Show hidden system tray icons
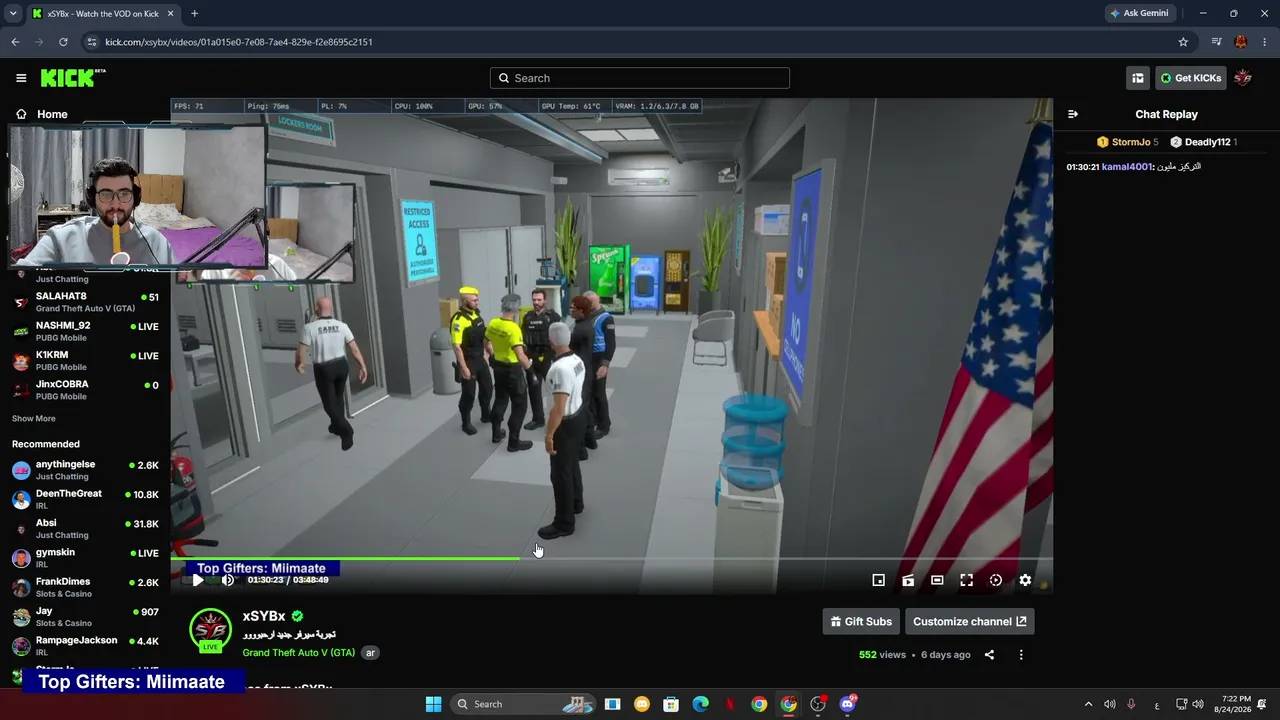 click(1088, 704)
